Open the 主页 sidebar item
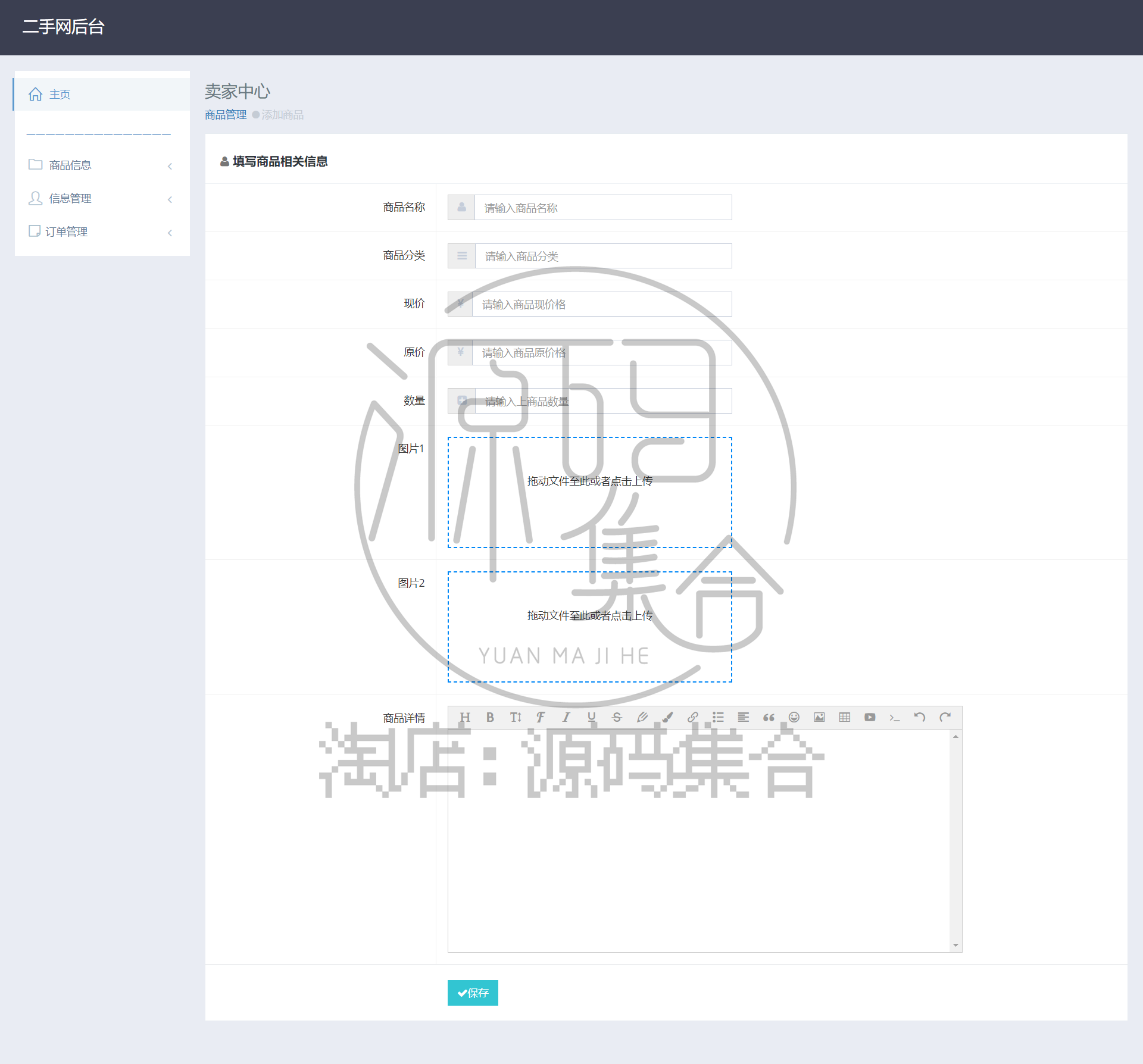 point(102,94)
